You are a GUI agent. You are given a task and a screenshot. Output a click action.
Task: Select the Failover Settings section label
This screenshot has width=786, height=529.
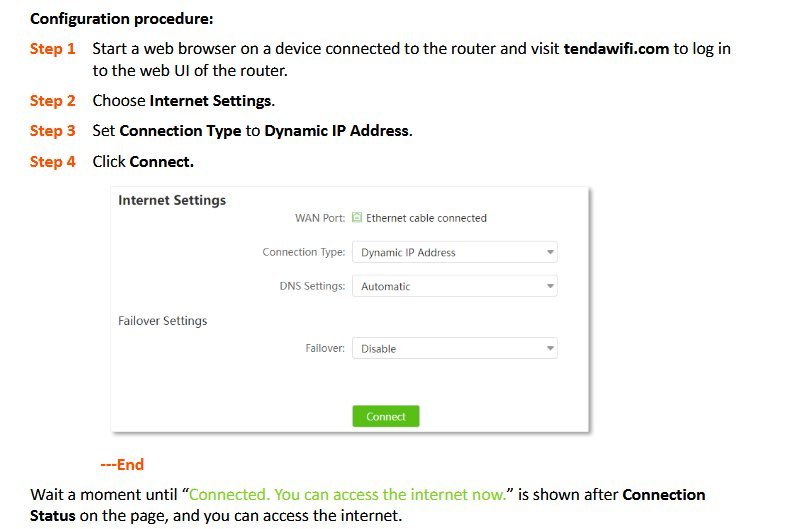pos(162,321)
